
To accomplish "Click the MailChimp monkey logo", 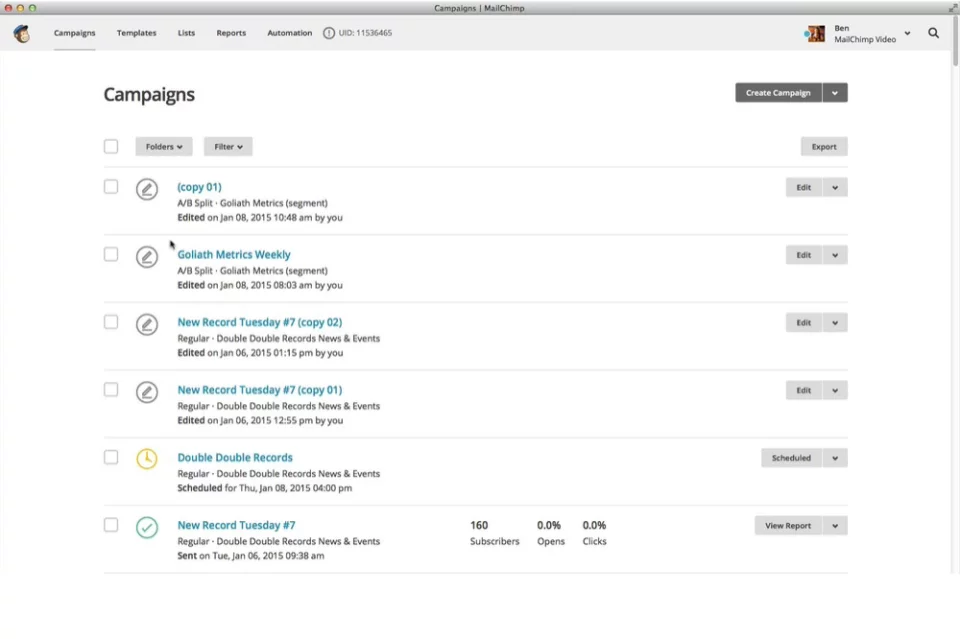I will (x=20, y=33).
